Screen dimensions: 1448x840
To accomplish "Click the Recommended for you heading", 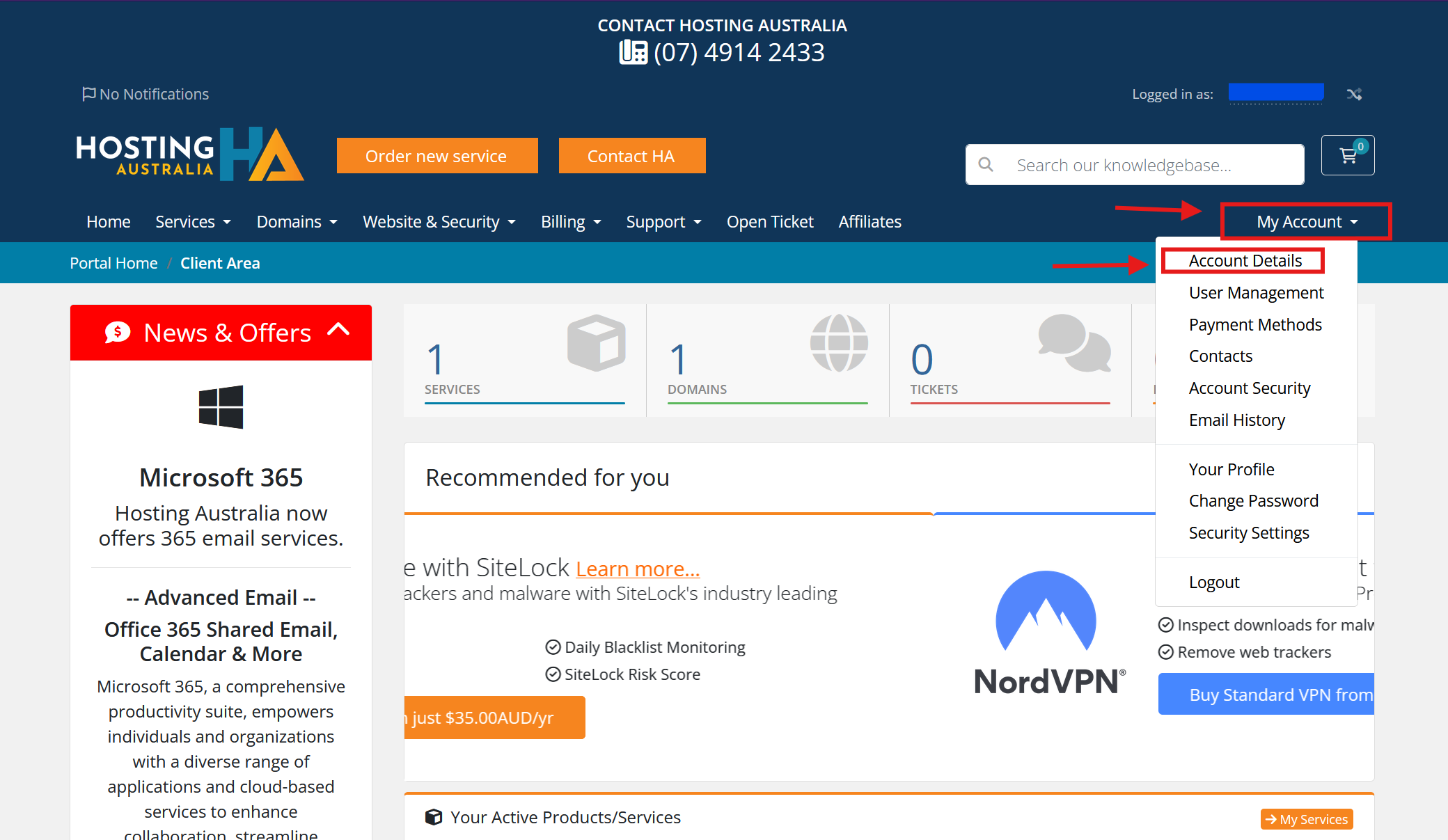I will point(547,477).
